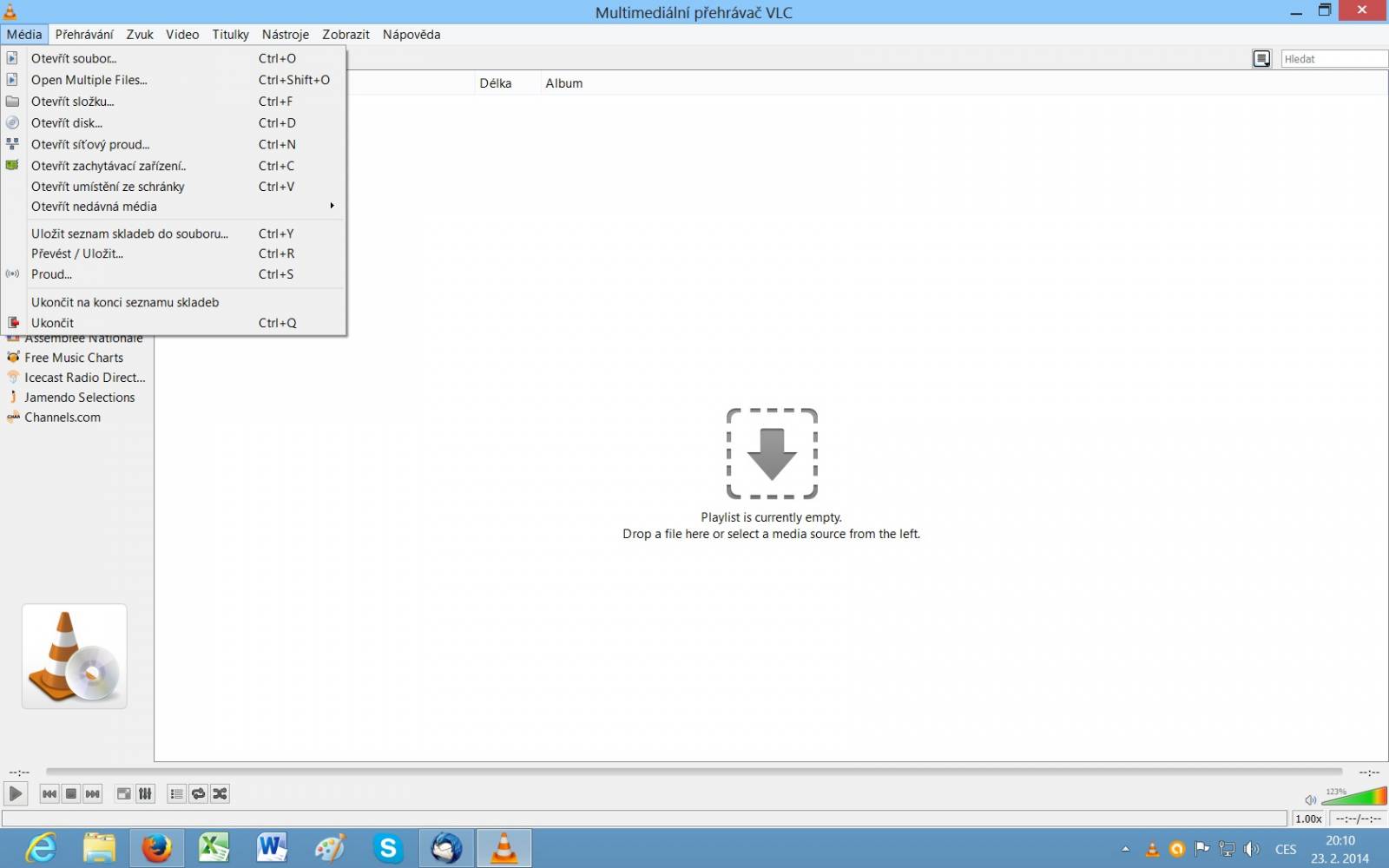Select Otevřít složku... menu item
The image size is (1389, 868).
(x=174, y=102)
